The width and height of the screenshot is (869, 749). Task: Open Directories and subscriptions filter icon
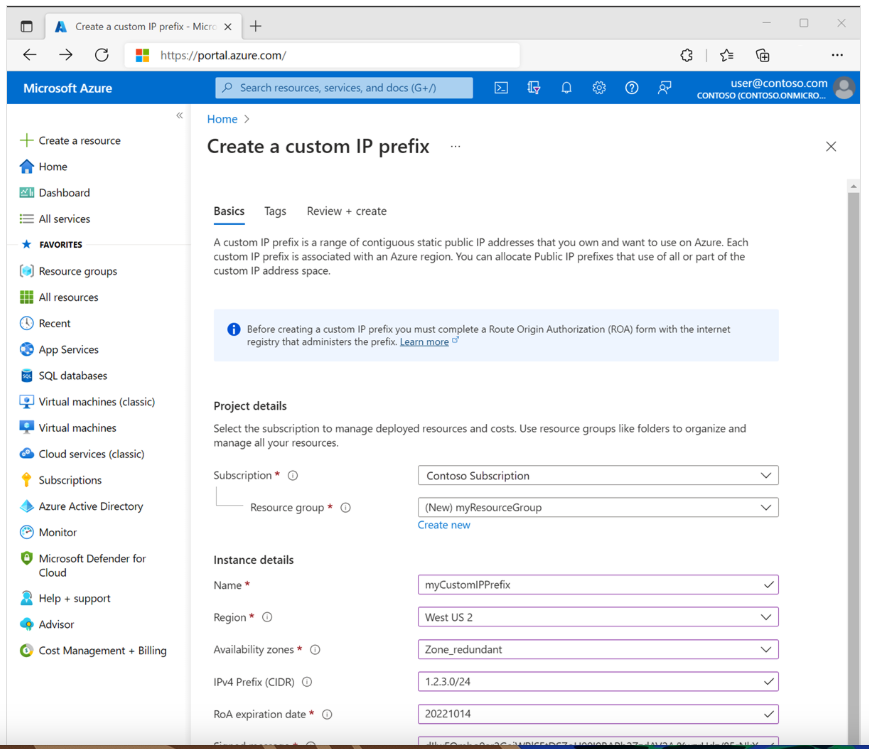pos(534,88)
